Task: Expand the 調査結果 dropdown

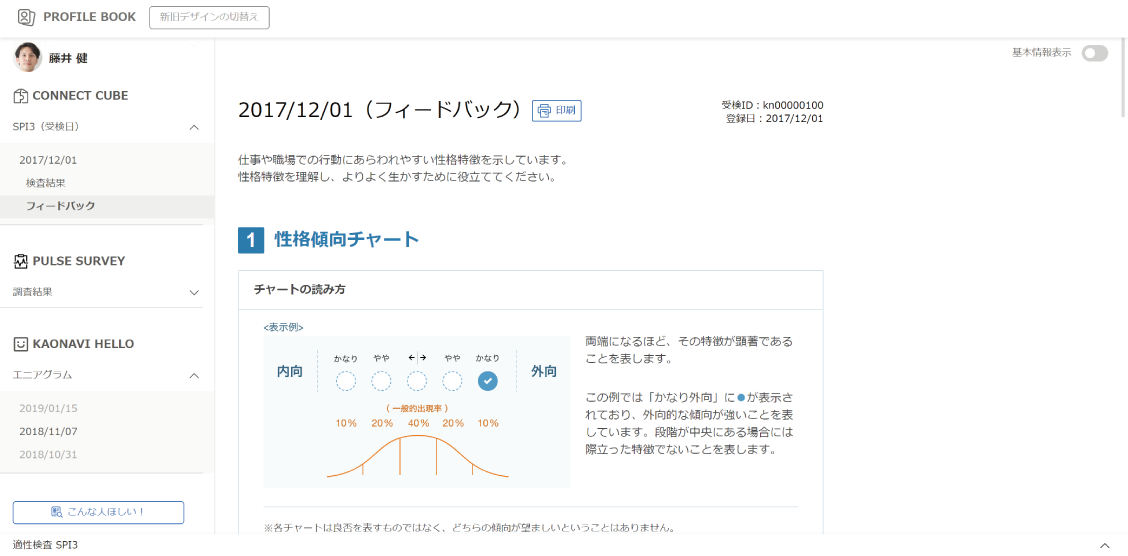Action: coord(194,292)
